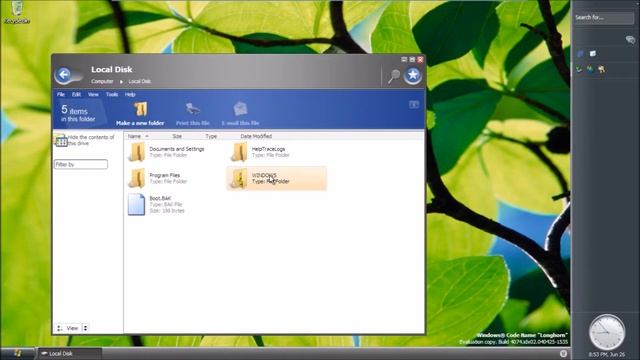The image size is (640, 360).
Task: Focus the sidebar 'Search for...' box
Action: (x=604, y=18)
